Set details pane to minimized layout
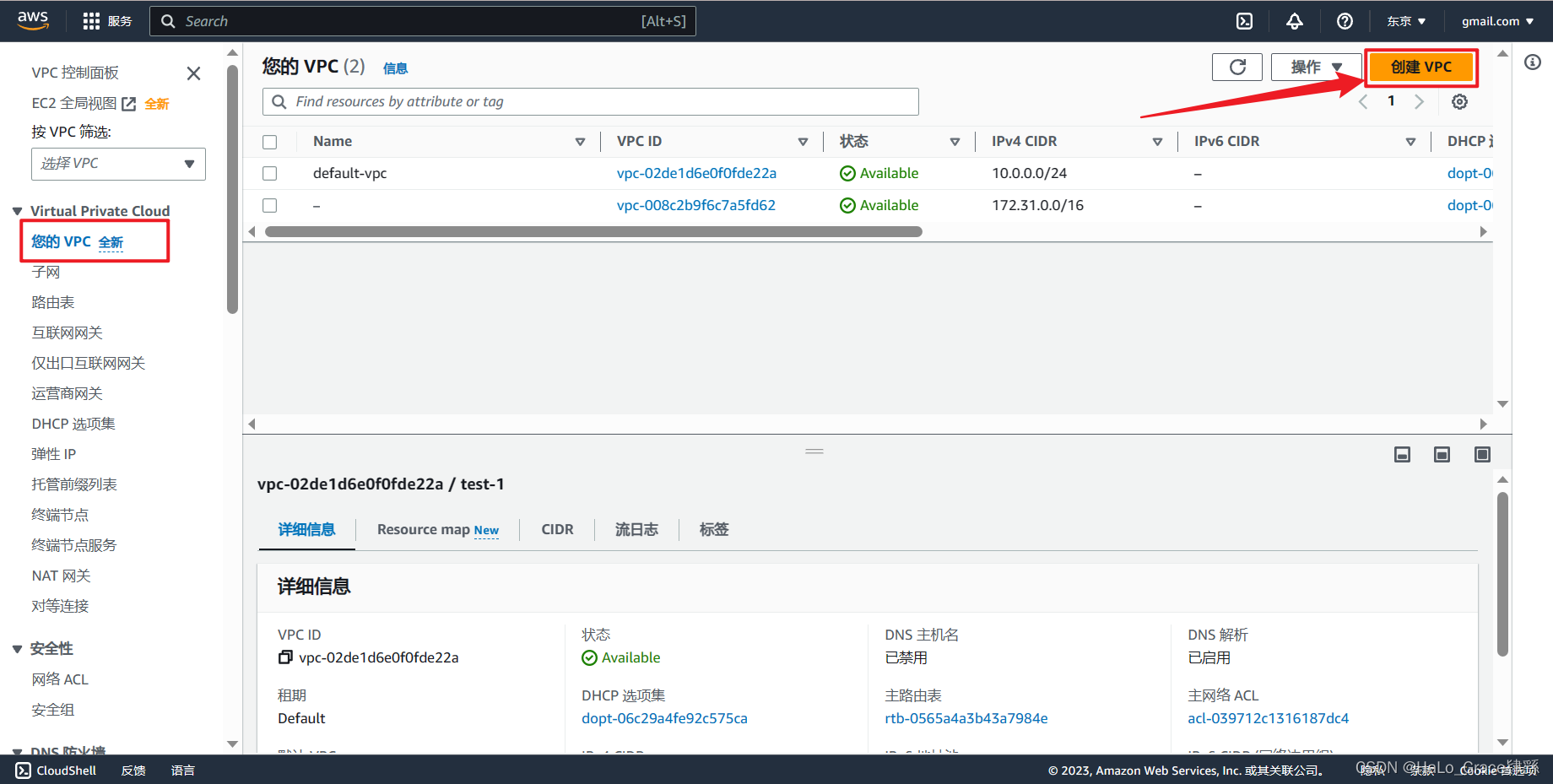 1402,455
